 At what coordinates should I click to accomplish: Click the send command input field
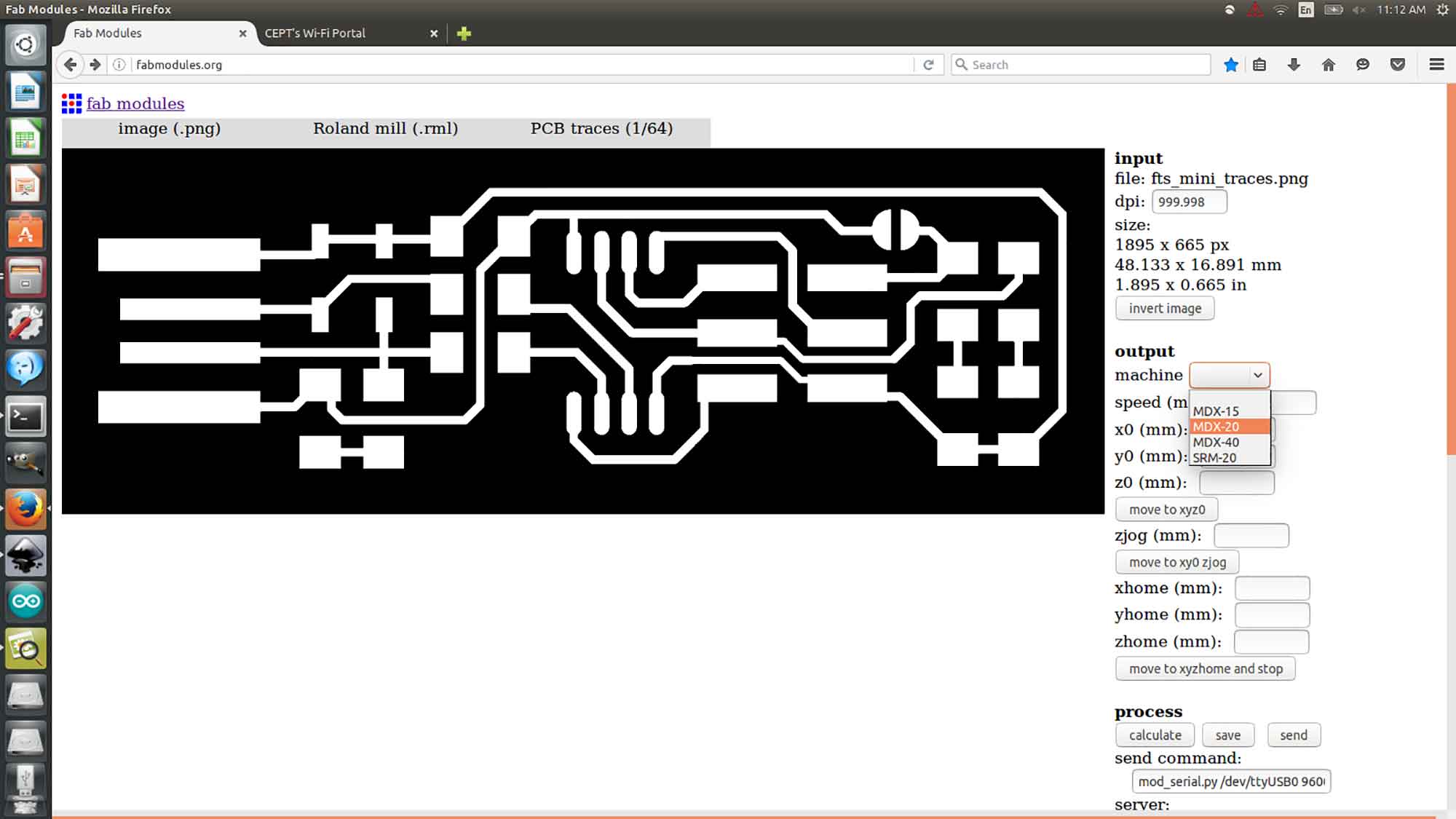pyautogui.click(x=1231, y=781)
